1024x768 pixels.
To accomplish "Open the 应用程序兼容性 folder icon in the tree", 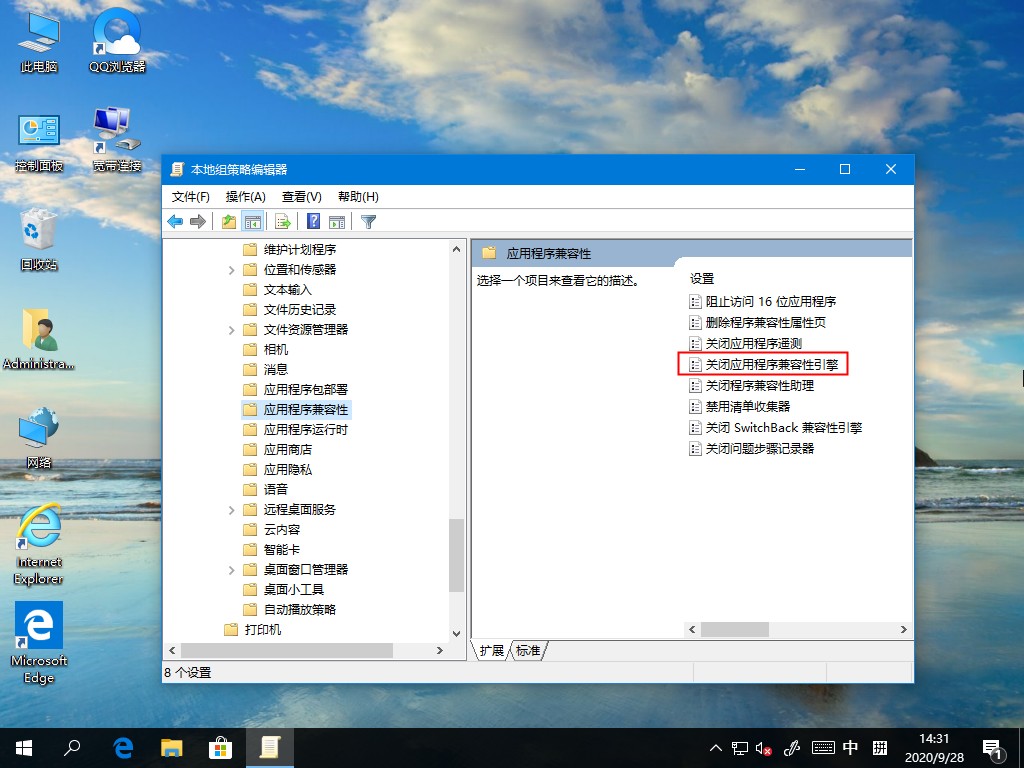I will point(250,409).
